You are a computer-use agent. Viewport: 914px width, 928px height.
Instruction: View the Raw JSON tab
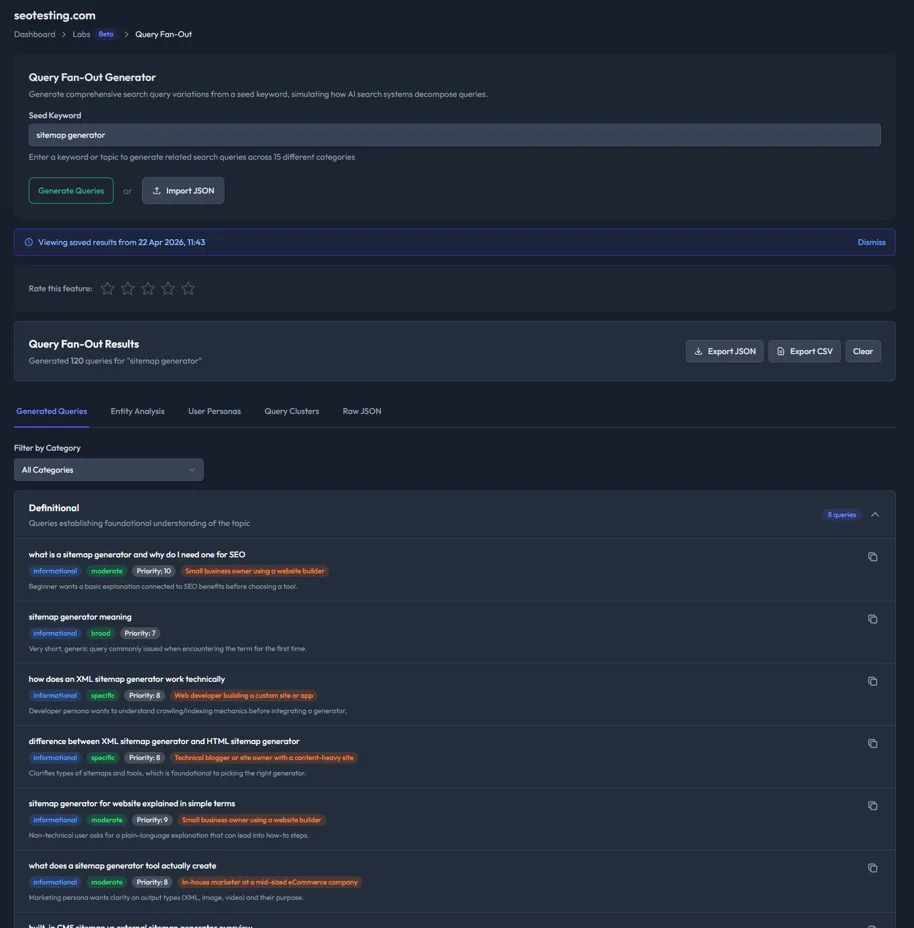click(x=362, y=411)
